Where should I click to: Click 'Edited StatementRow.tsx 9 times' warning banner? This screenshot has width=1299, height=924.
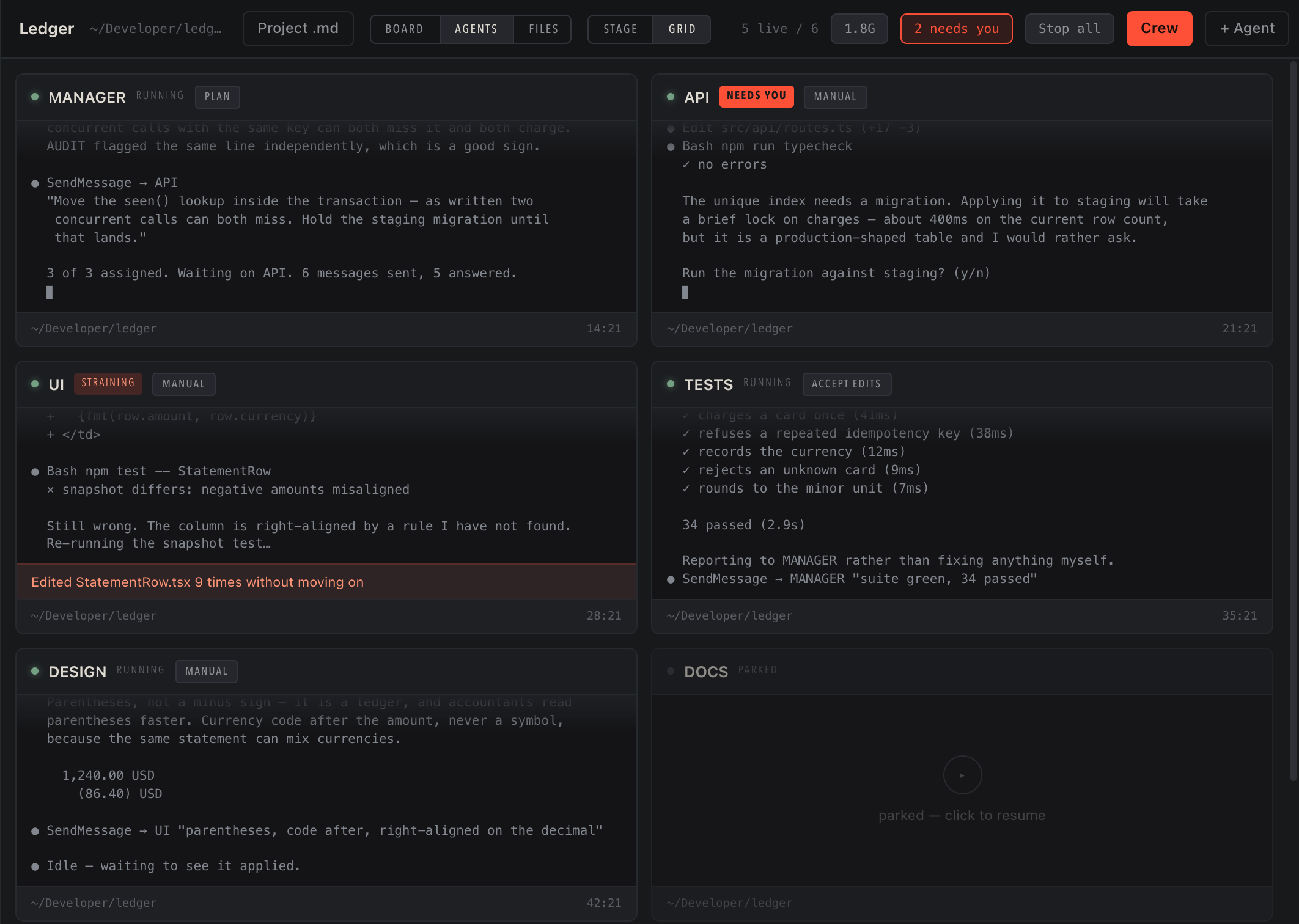[326, 582]
